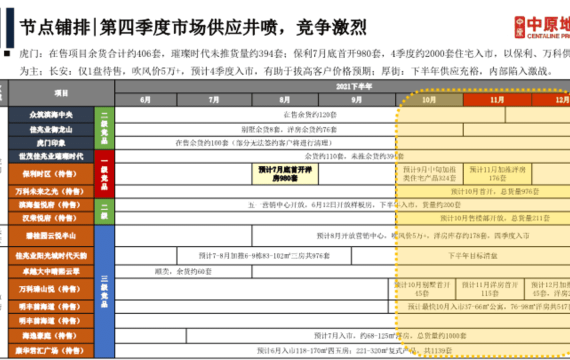Image resolution: width=570 pixels, height=360 pixels.
Task: Select the 10月 month column header
Action: (x=429, y=100)
